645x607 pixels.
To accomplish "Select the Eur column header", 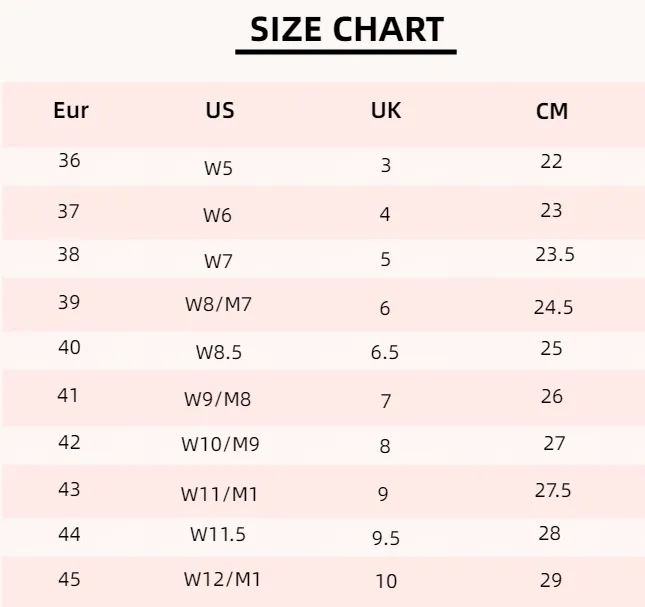I will coord(71,110).
